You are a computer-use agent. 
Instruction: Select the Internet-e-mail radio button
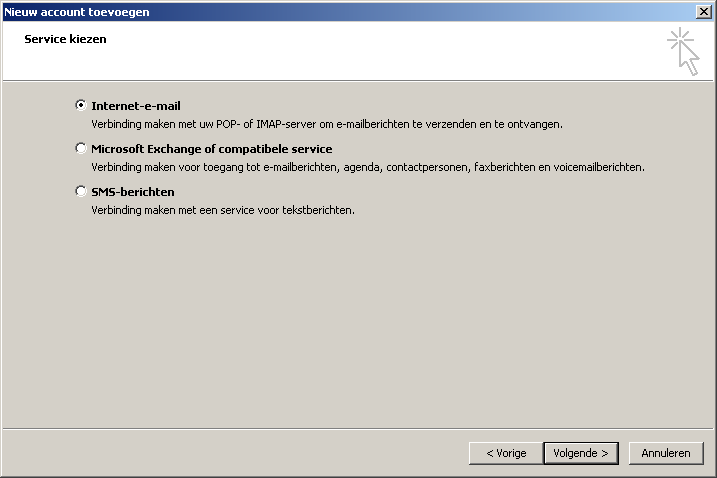point(81,105)
